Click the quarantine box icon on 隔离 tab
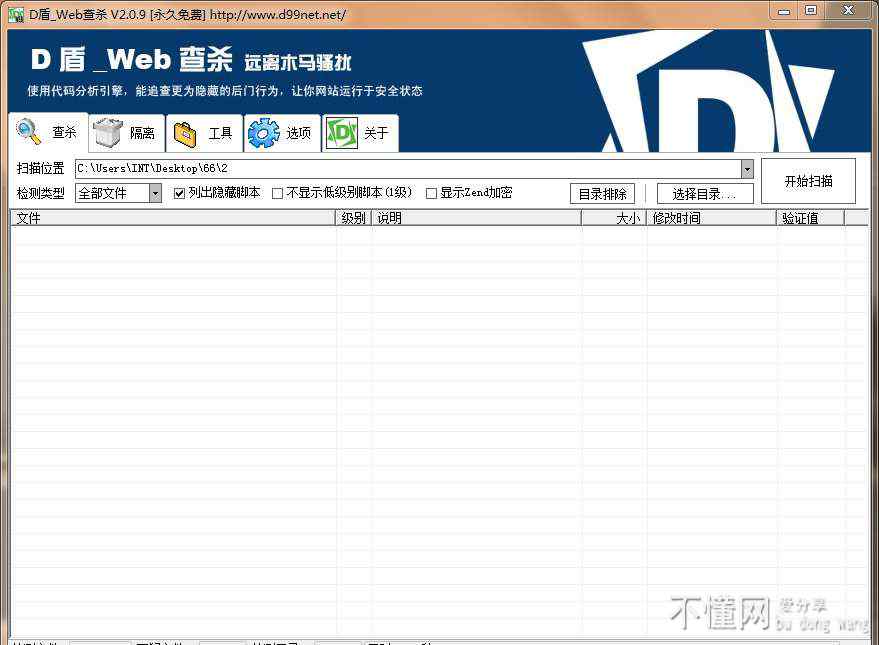This screenshot has width=879, height=645. pyautogui.click(x=108, y=133)
